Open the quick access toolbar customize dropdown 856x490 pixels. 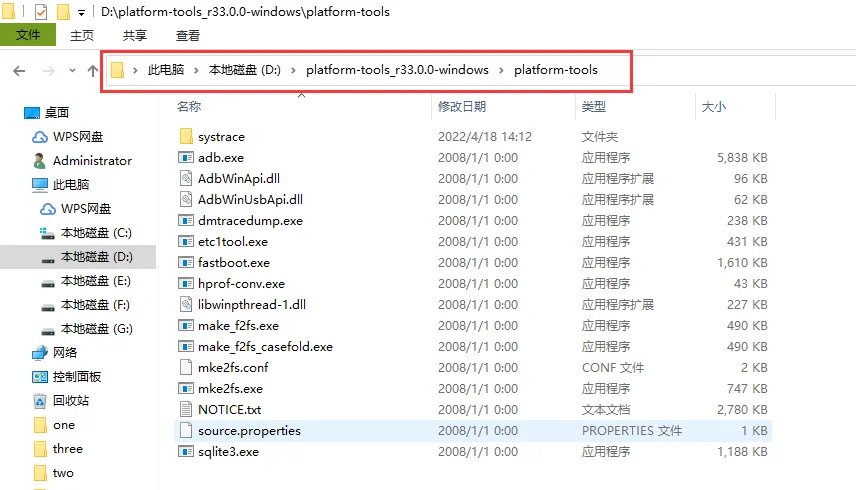coord(81,12)
